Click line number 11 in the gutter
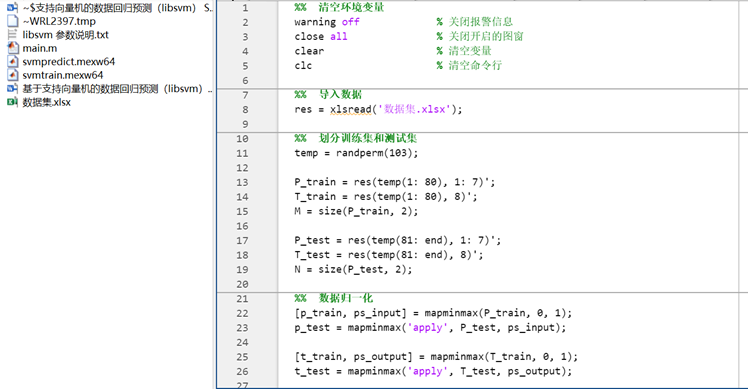Image resolution: width=748 pixels, height=389 pixels. point(242,153)
